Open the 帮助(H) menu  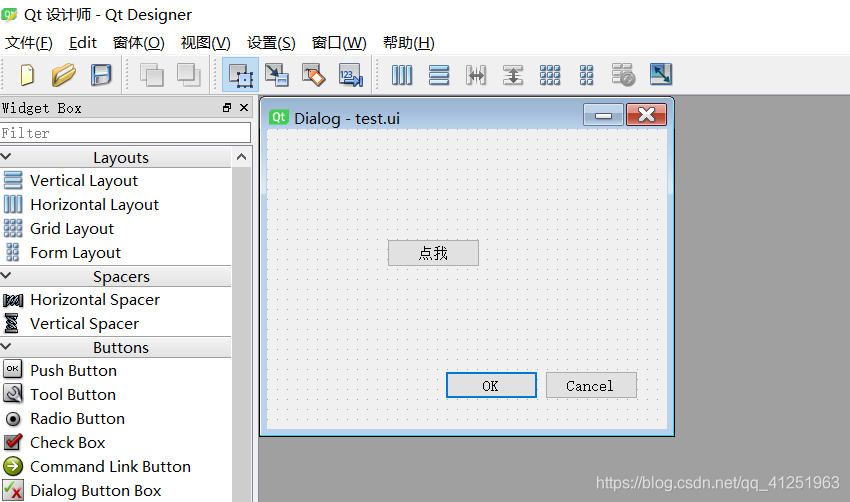click(409, 43)
